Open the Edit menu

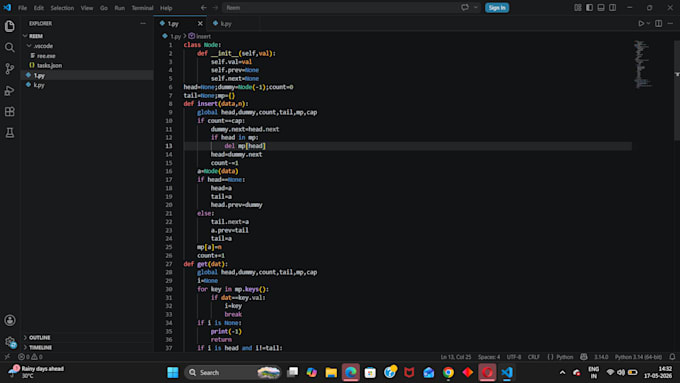click(39, 8)
